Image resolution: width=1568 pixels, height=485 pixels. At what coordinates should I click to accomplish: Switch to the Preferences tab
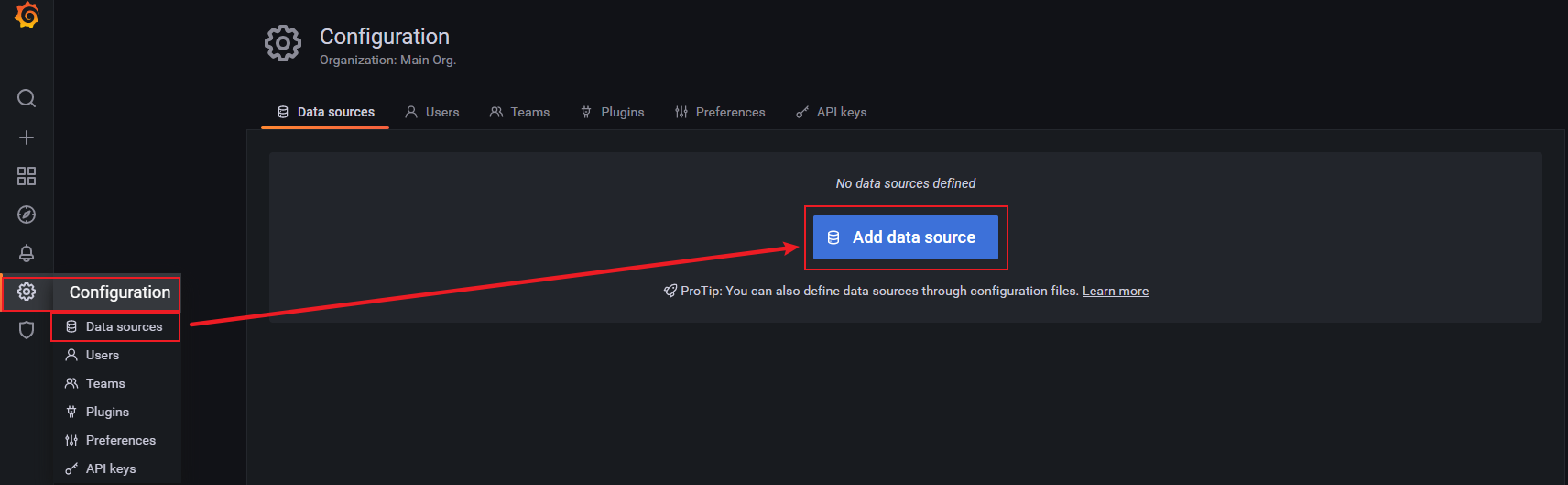tap(720, 112)
